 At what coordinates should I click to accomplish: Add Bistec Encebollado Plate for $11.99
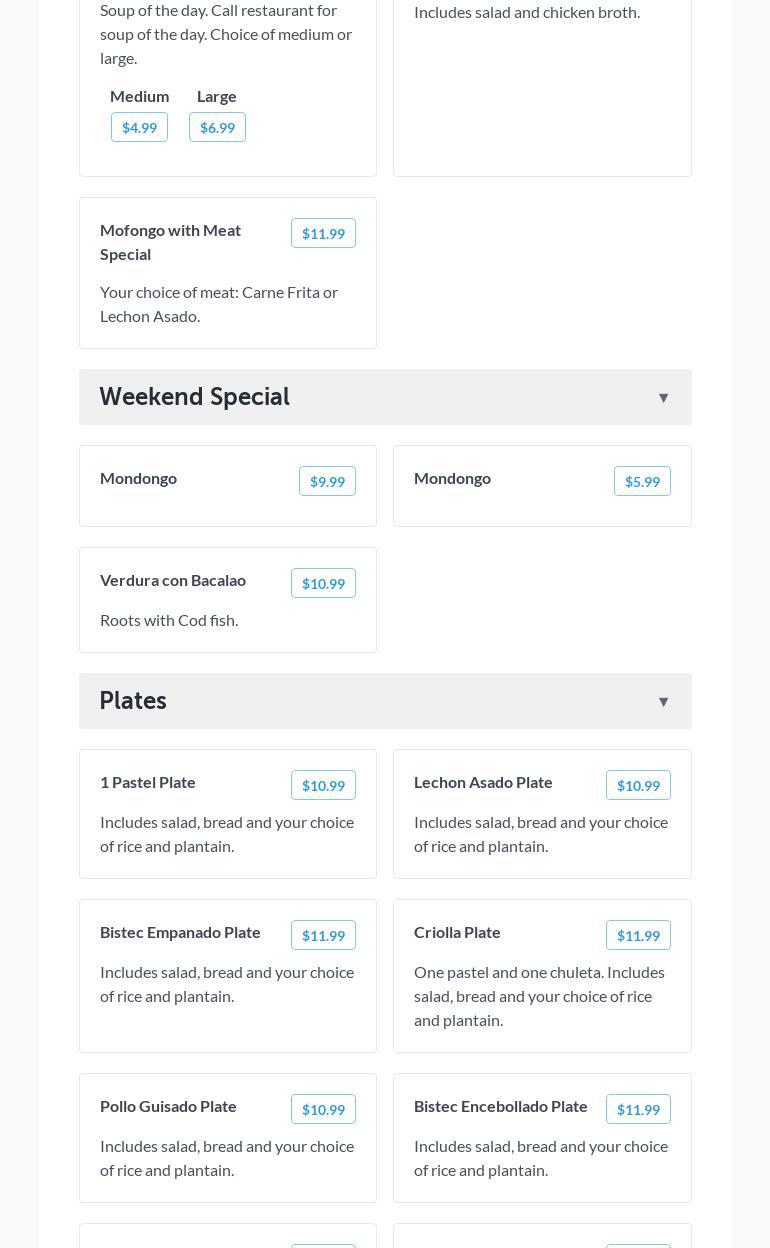coord(638,1109)
